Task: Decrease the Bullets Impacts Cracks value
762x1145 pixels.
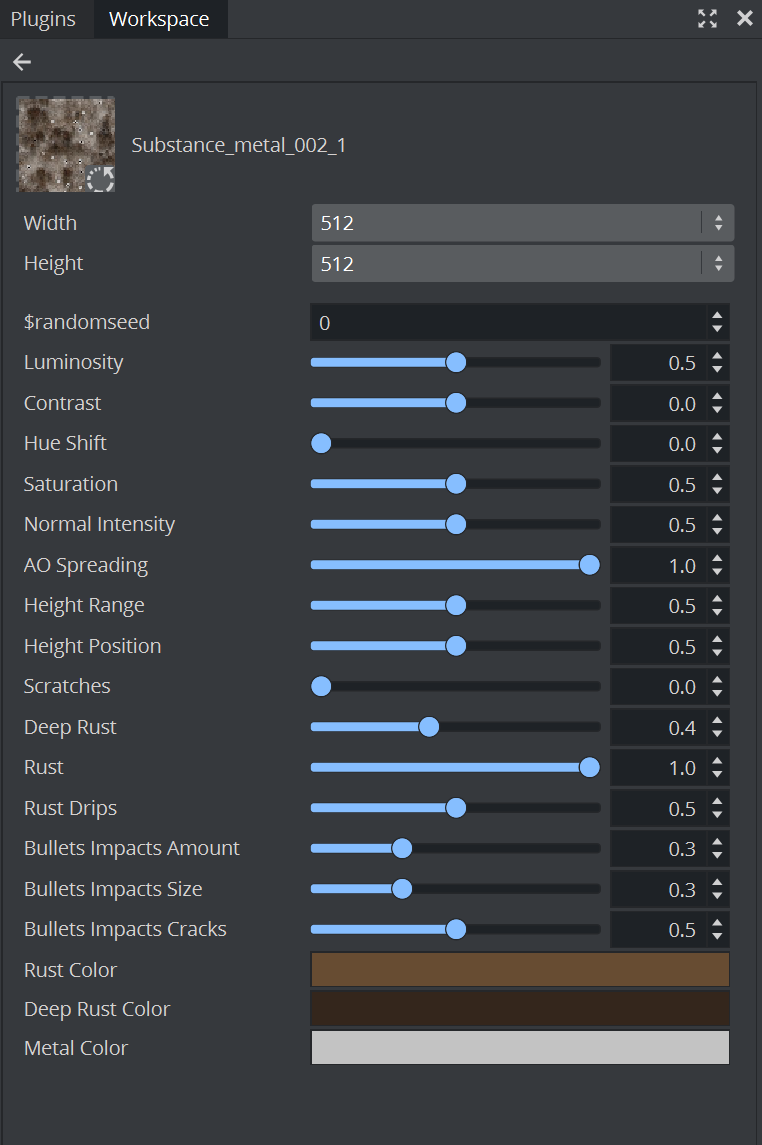Action: click(717, 936)
